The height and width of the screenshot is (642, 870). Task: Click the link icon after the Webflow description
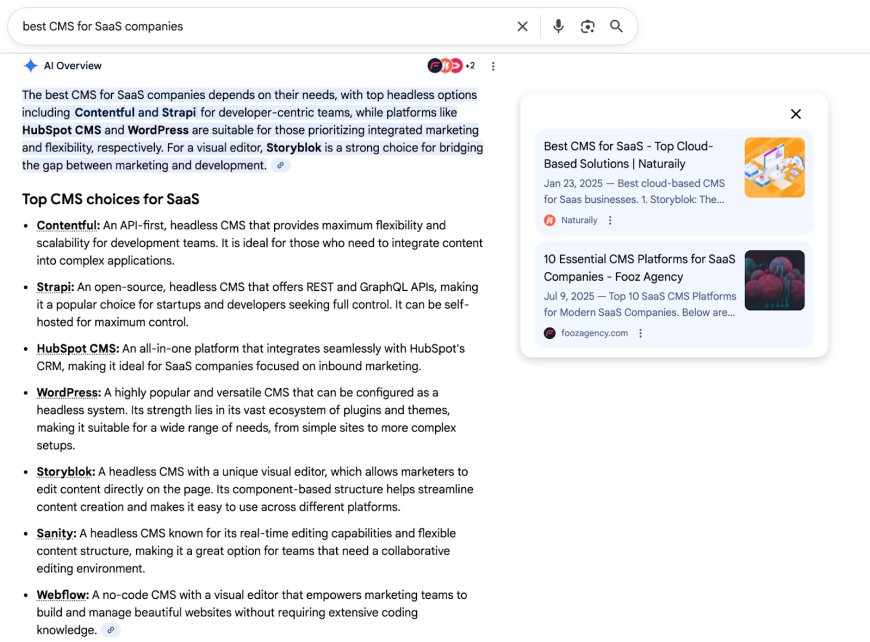(111, 629)
